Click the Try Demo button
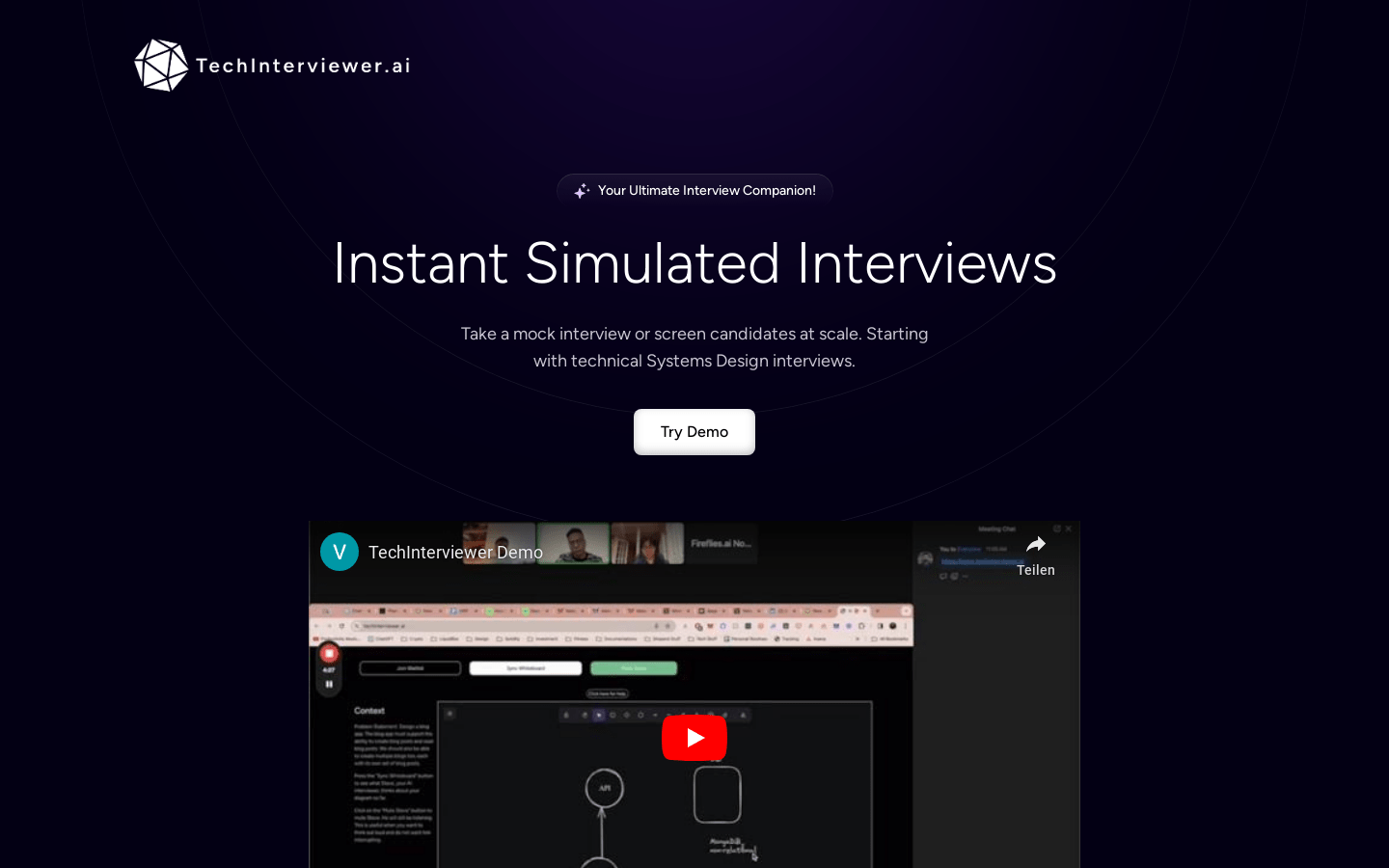This screenshot has height=868, width=1389. (x=694, y=432)
